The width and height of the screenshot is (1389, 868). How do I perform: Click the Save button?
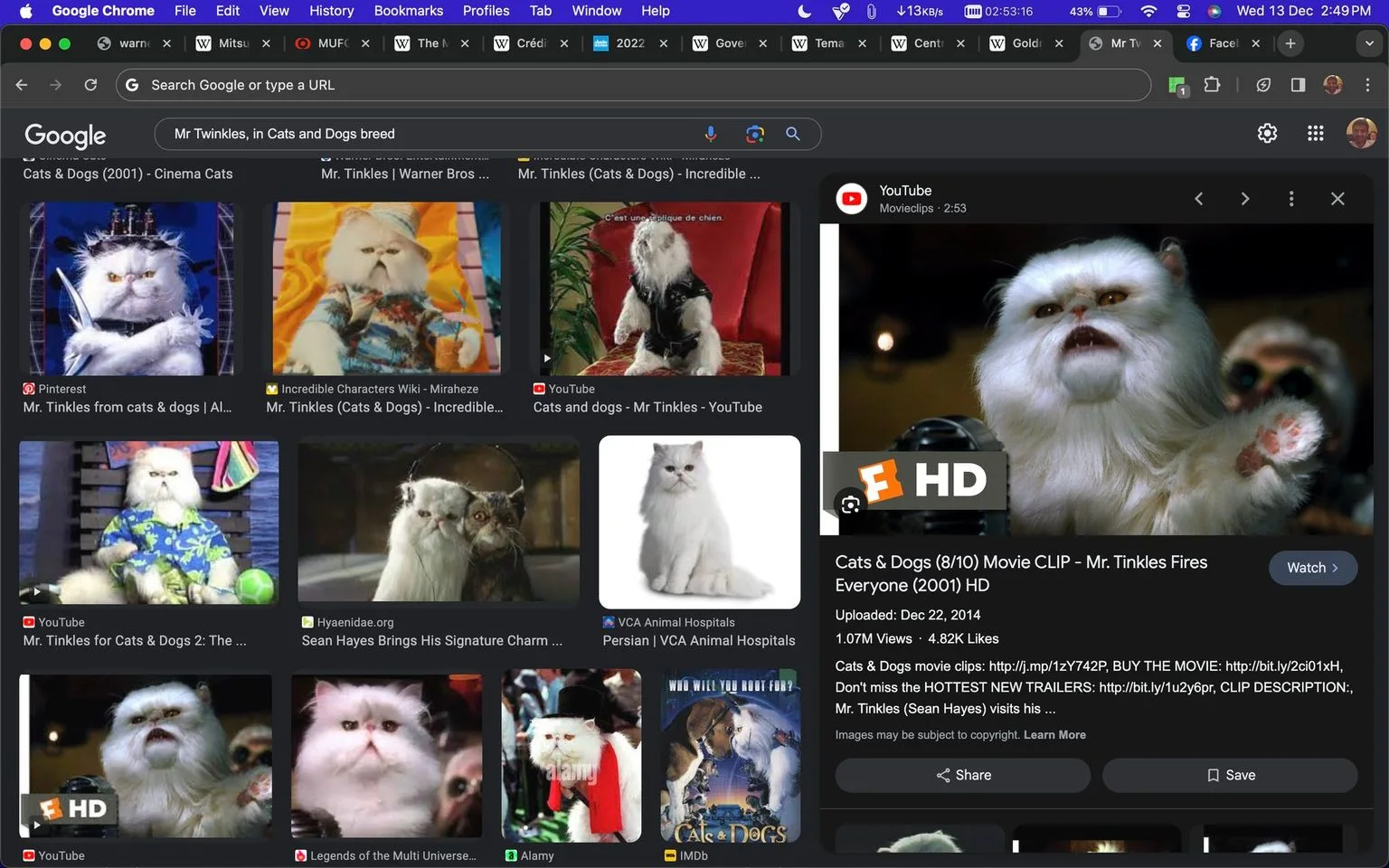[1230, 775]
